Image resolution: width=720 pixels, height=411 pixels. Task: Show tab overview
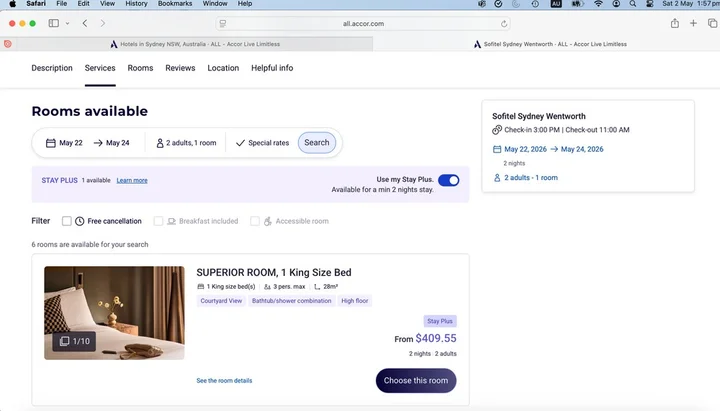pyautogui.click(x=712, y=23)
